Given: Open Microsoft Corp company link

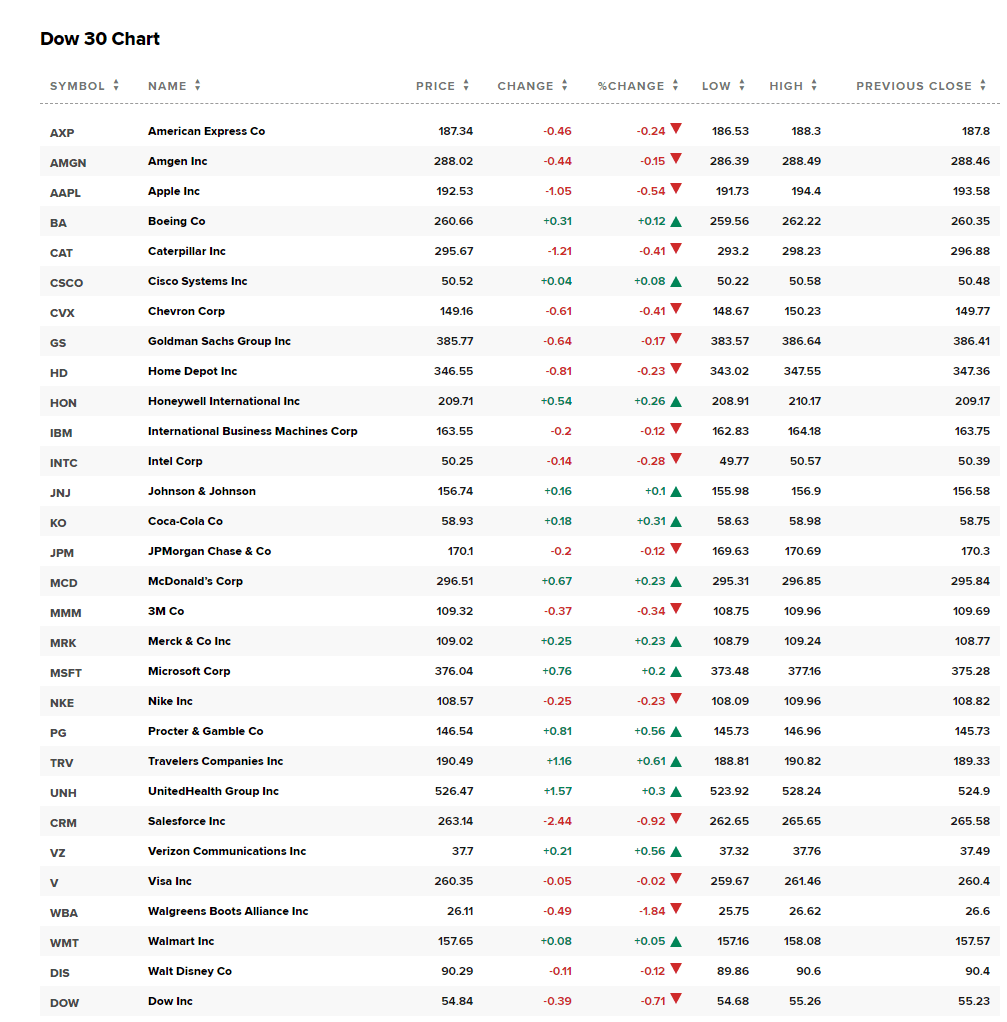Looking at the screenshot, I should click(189, 671).
